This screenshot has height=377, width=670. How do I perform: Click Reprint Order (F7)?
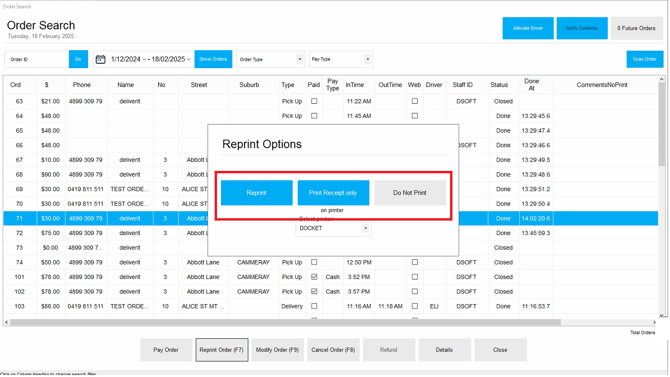pos(222,350)
